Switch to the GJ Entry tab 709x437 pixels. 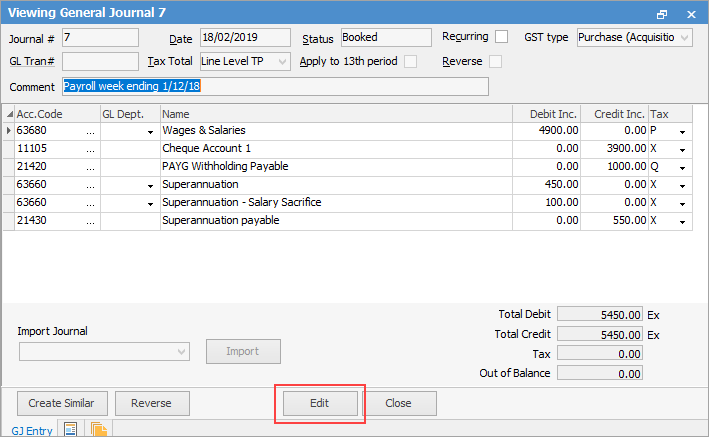click(32, 431)
